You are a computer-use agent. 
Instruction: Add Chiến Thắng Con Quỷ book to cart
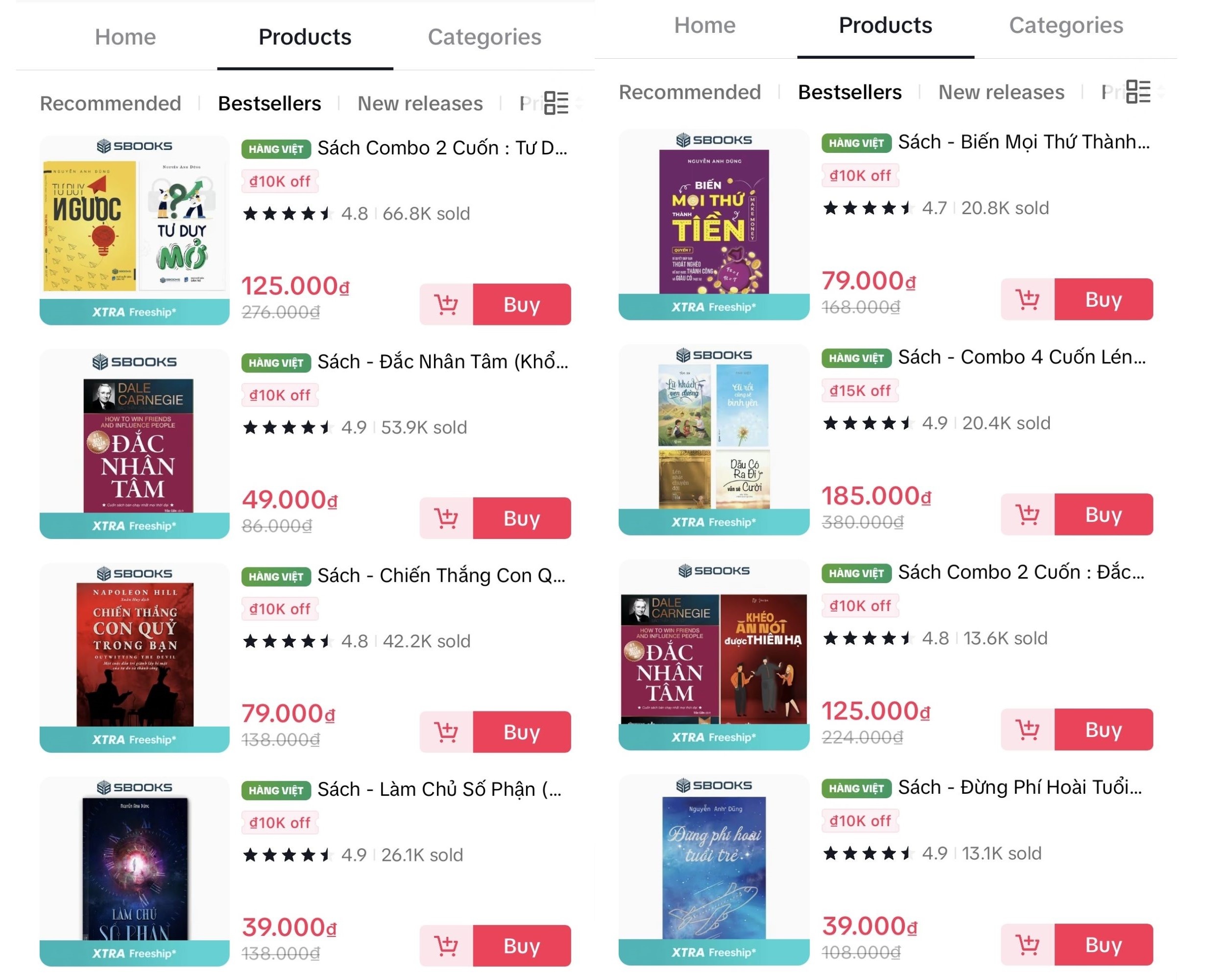[446, 732]
